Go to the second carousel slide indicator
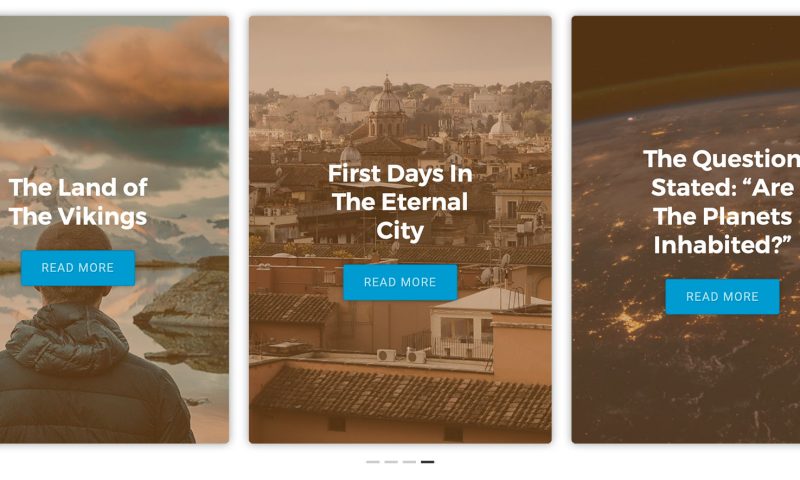800x480 pixels. point(391,462)
